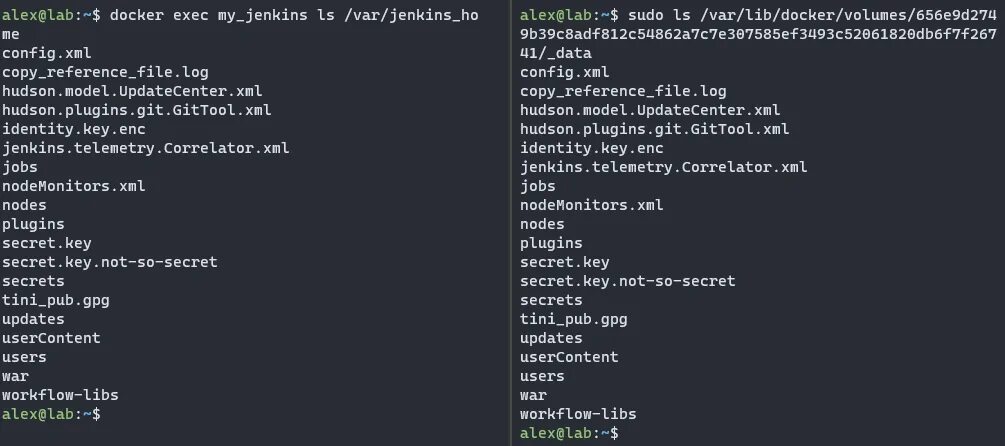Click secret.key in the right pane

(x=565, y=262)
